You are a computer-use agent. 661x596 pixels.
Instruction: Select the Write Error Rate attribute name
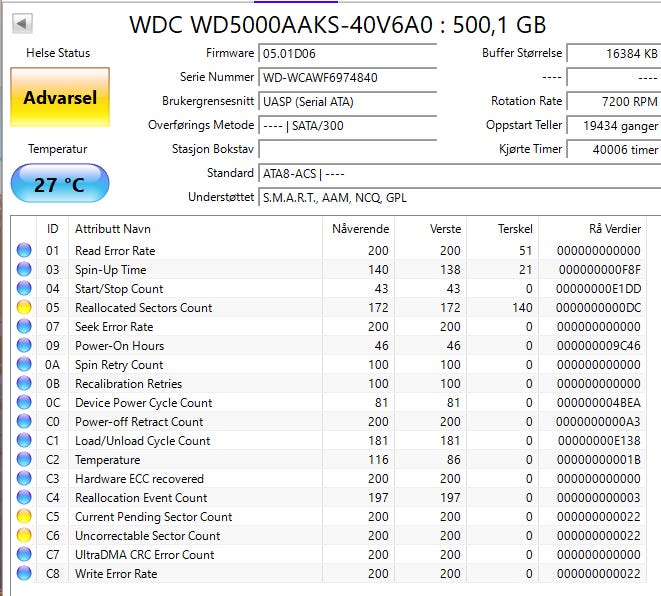point(116,574)
